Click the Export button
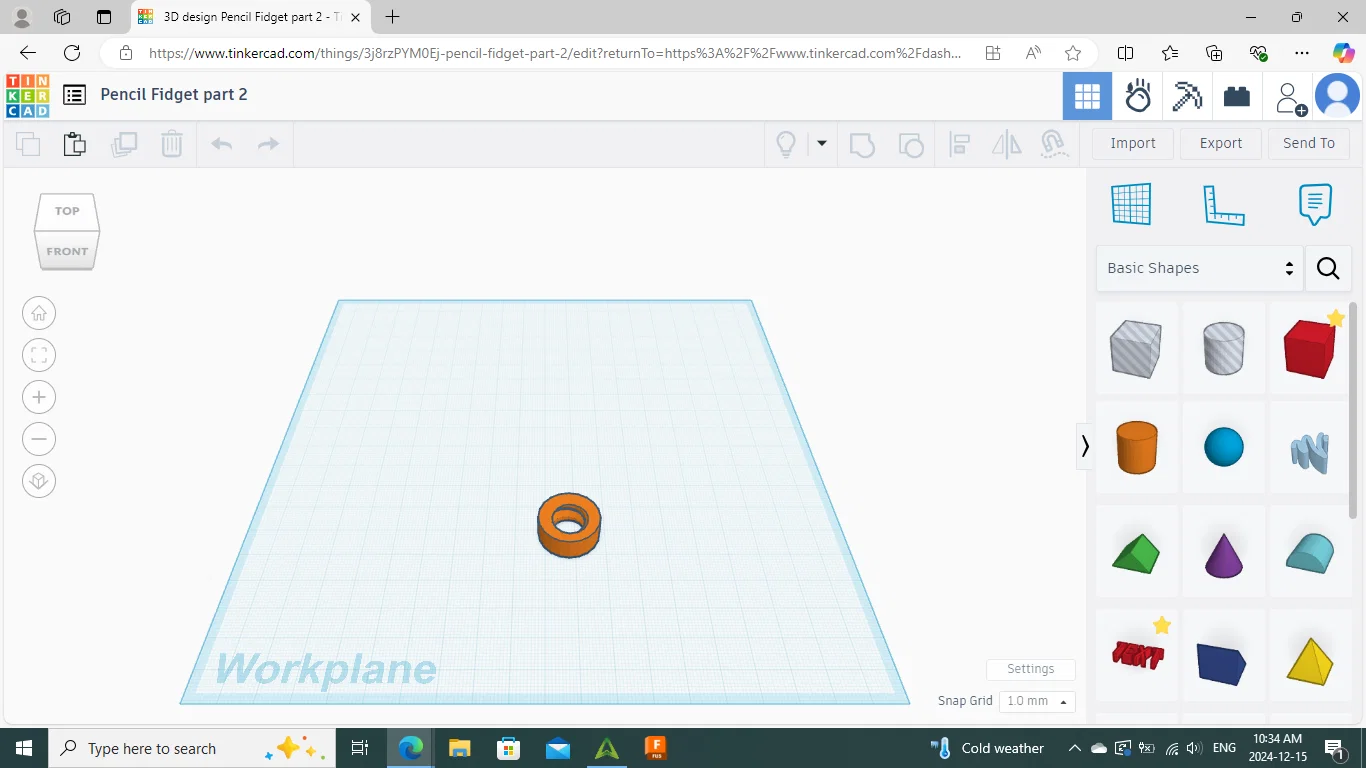Viewport: 1366px width, 768px height. [x=1221, y=143]
